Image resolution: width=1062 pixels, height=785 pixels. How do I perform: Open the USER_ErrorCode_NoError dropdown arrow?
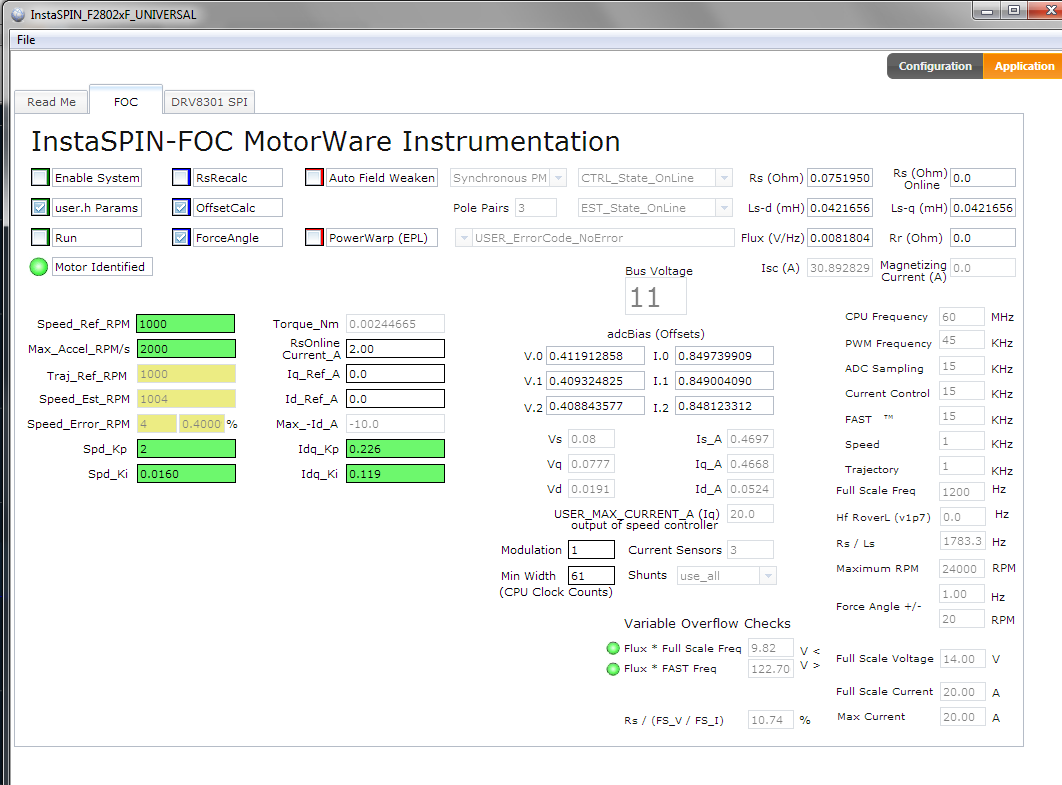(x=464, y=238)
